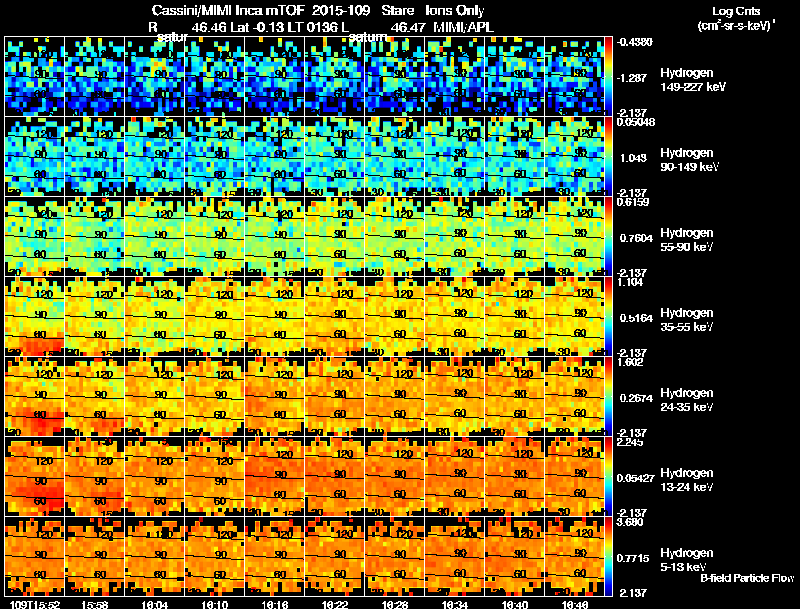Open the 35-55 keV panel at 109T15:52
The width and height of the screenshot is (800, 609).
34,317
